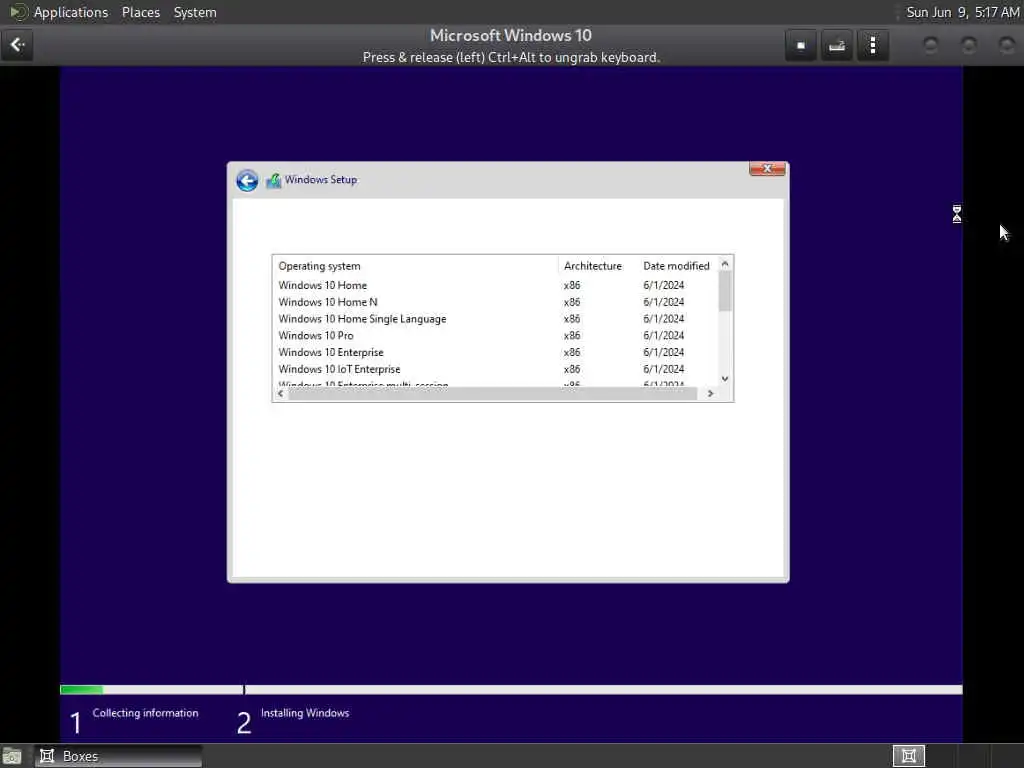This screenshot has height=768, width=1024.
Task: Open the Applications menu
Action: pos(71,12)
